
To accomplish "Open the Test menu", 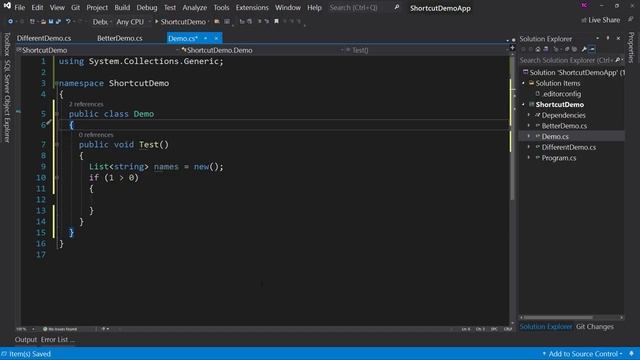I will 170,8.
